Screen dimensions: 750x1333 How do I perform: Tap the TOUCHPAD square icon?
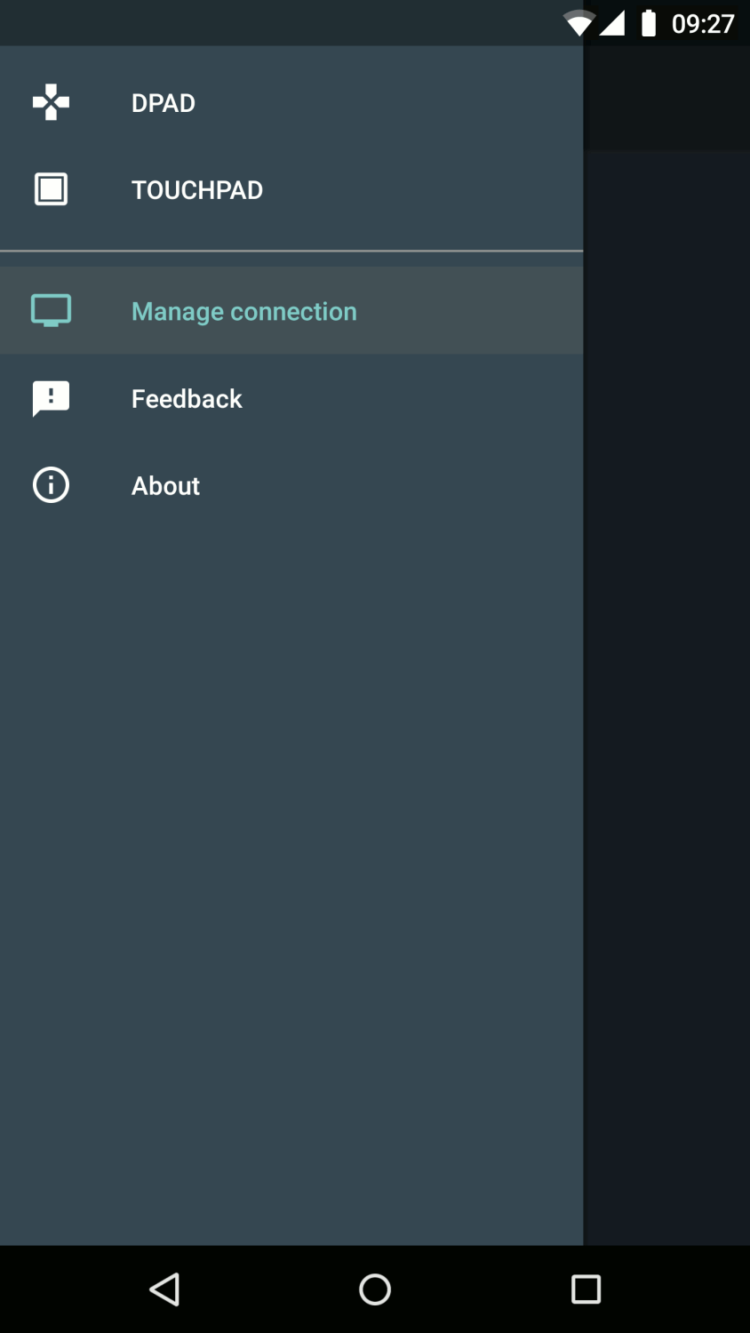pos(51,189)
